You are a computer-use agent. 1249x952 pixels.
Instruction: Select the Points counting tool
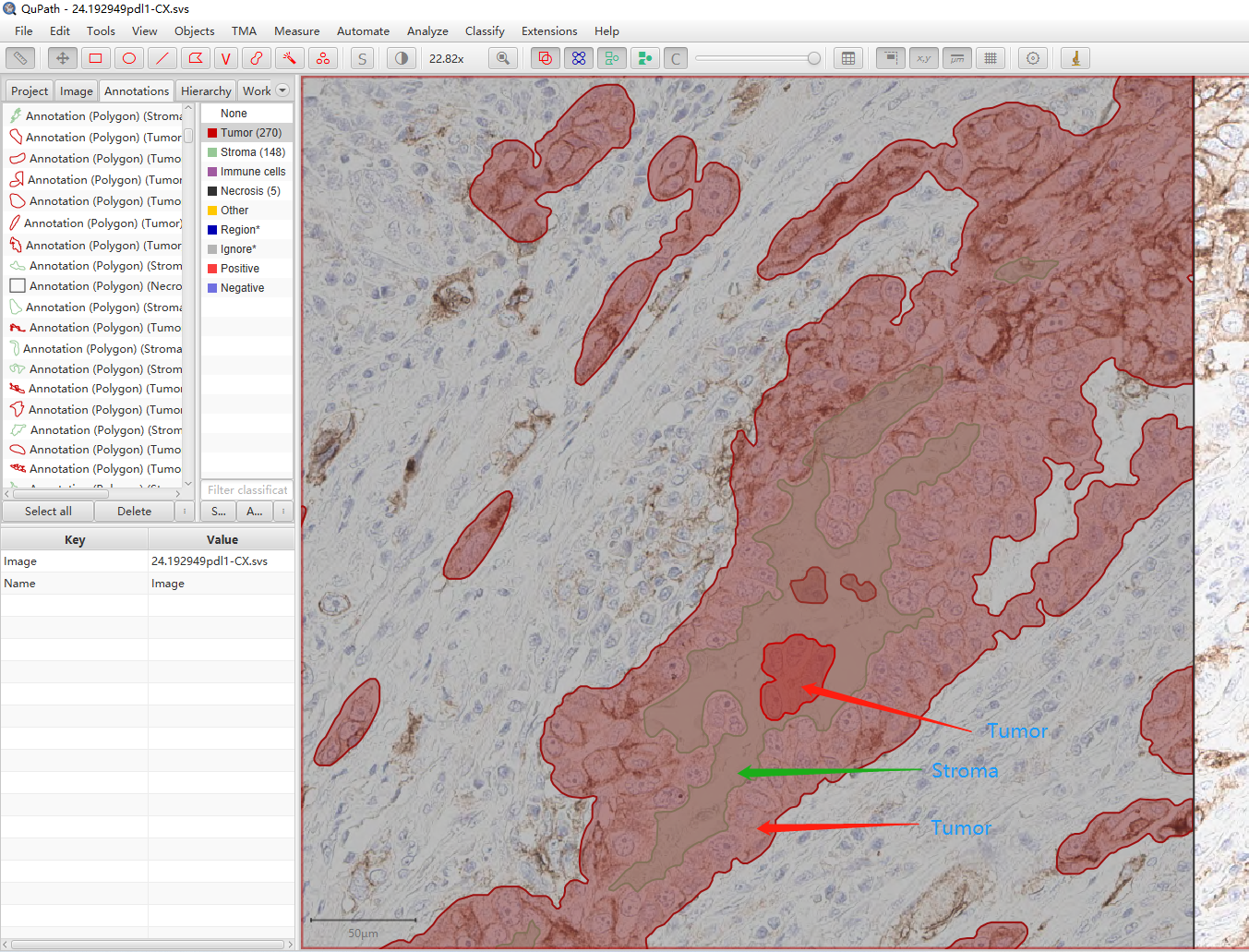[322, 58]
